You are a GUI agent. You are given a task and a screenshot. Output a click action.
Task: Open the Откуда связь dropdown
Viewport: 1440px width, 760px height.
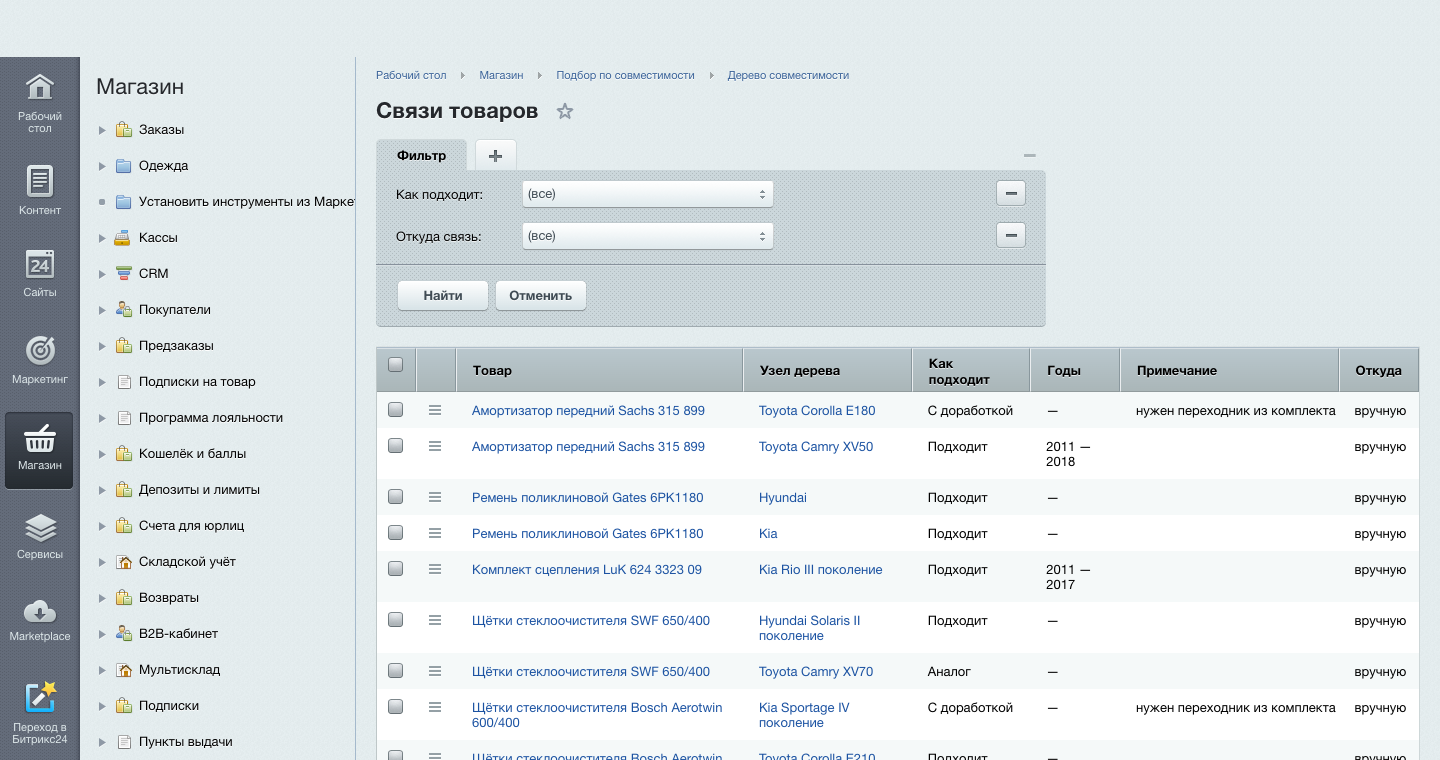(648, 236)
